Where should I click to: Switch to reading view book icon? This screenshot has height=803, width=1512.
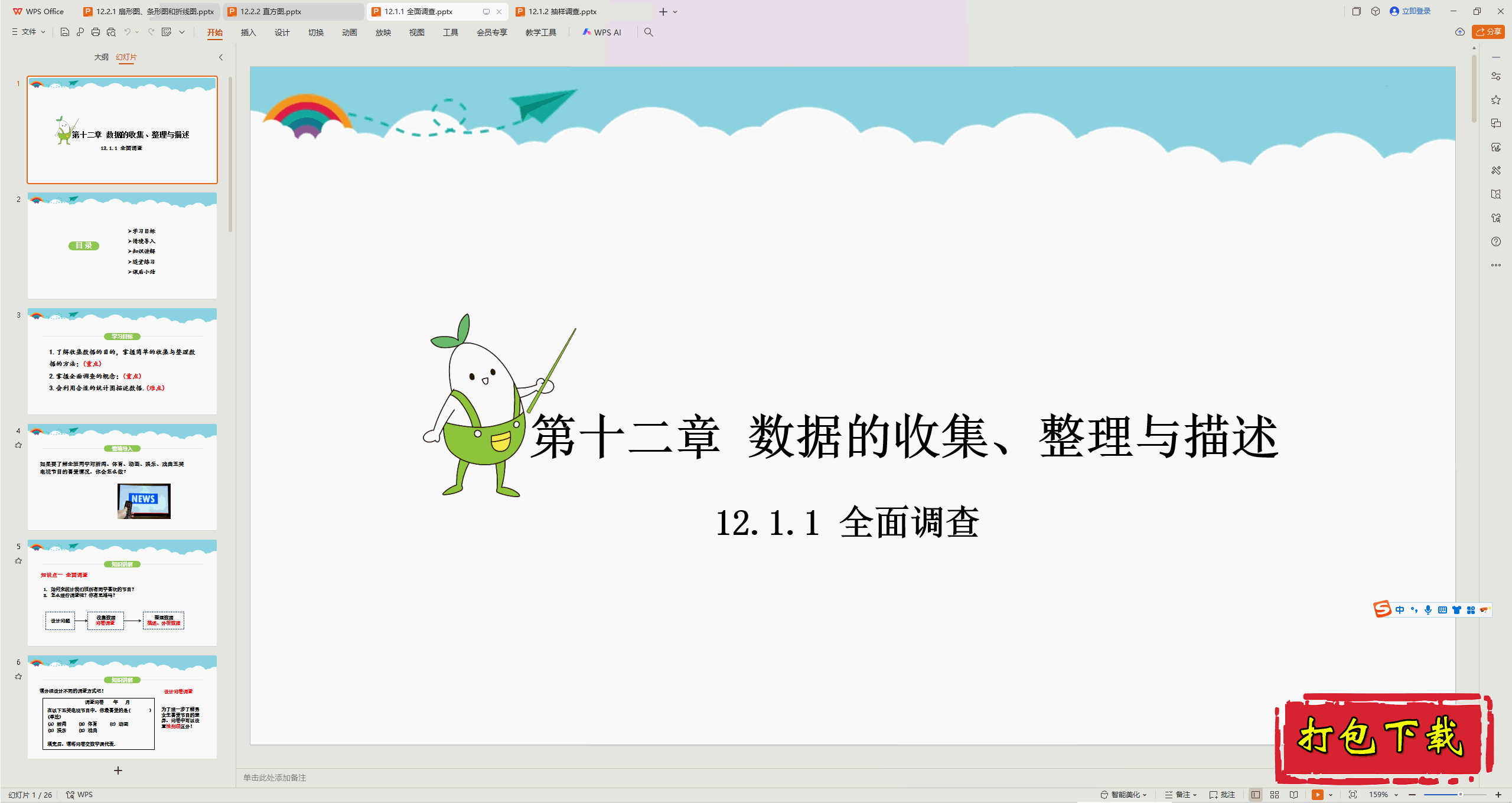pos(1294,795)
